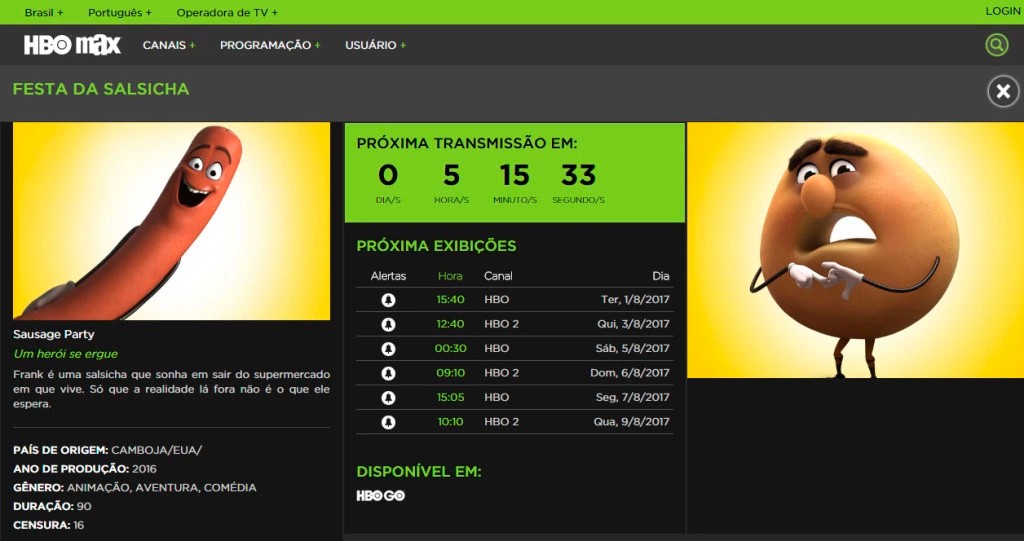Set alert bell for 10:10 Wednesday showing

(x=388, y=422)
